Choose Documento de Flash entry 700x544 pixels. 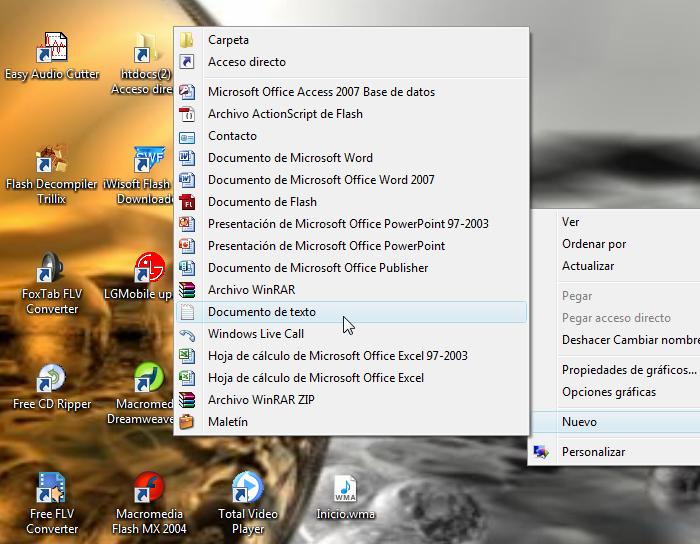click(351, 202)
